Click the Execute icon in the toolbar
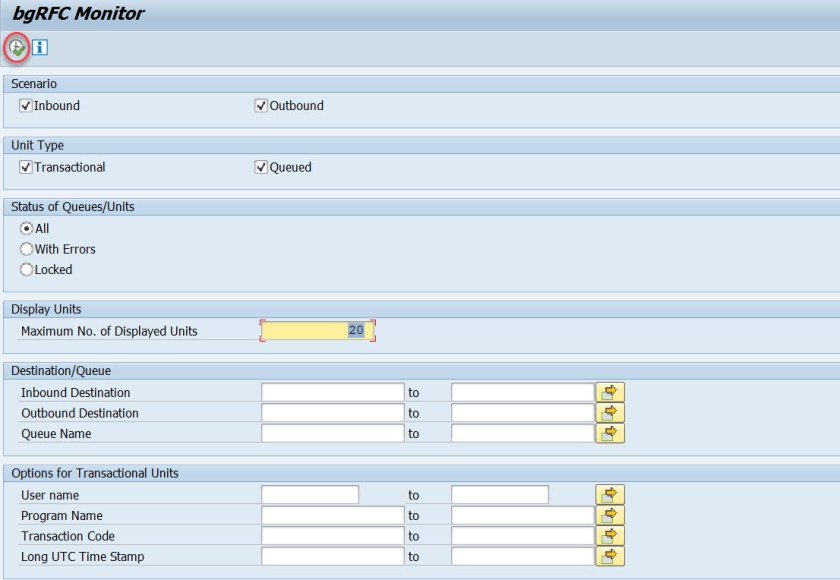The width and height of the screenshot is (840, 580). pos(16,47)
